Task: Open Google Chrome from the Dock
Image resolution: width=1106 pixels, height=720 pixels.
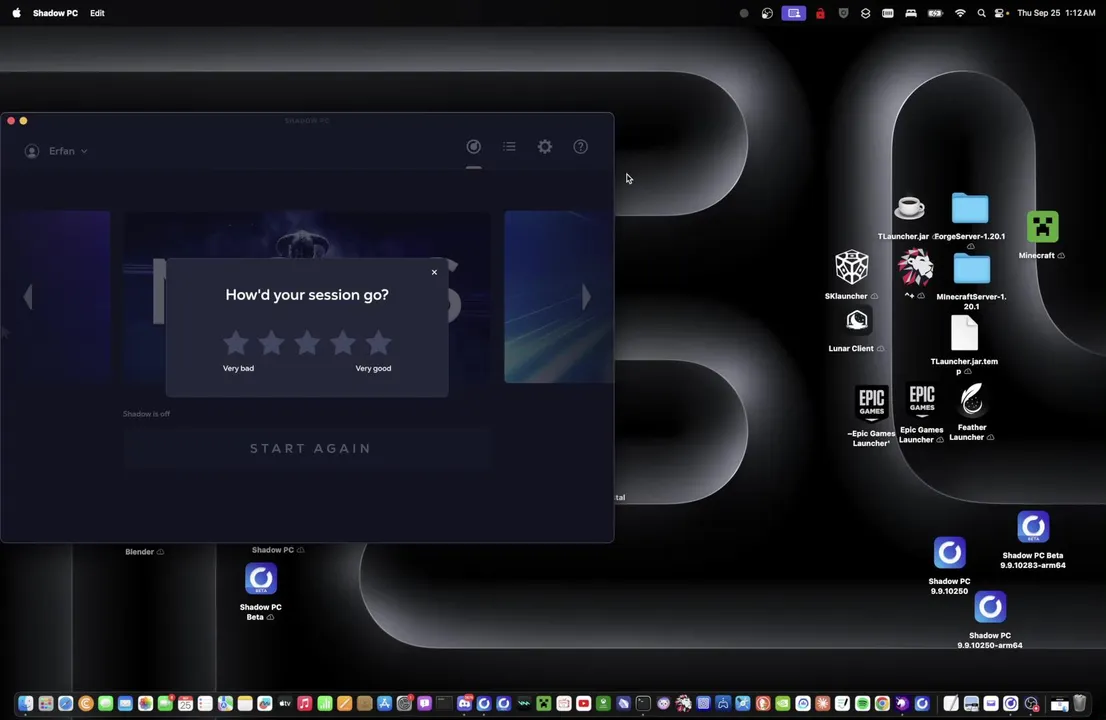Action: (882, 703)
